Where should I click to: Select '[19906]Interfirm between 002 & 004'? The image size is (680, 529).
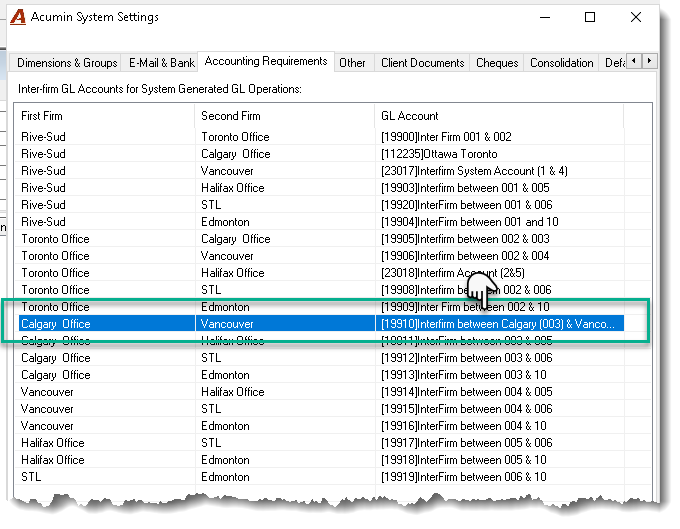point(465,256)
